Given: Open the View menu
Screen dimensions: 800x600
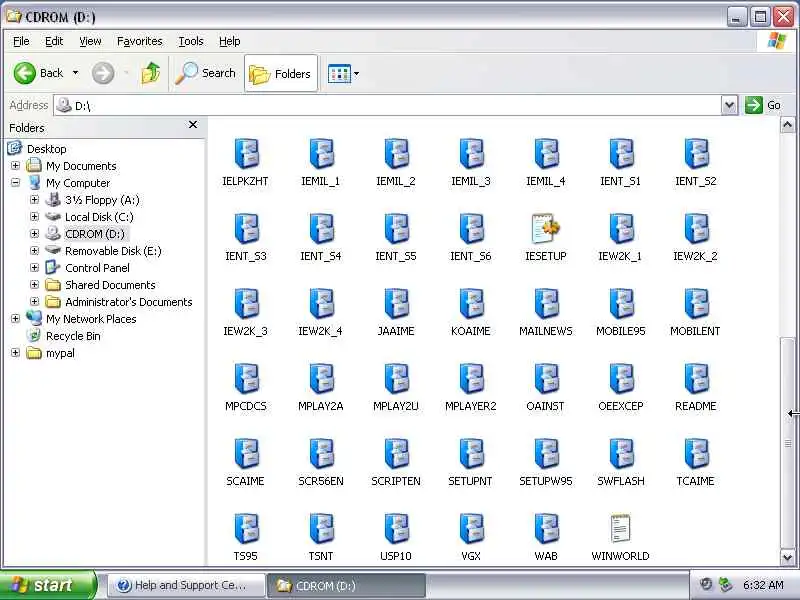Looking at the screenshot, I should [90, 41].
